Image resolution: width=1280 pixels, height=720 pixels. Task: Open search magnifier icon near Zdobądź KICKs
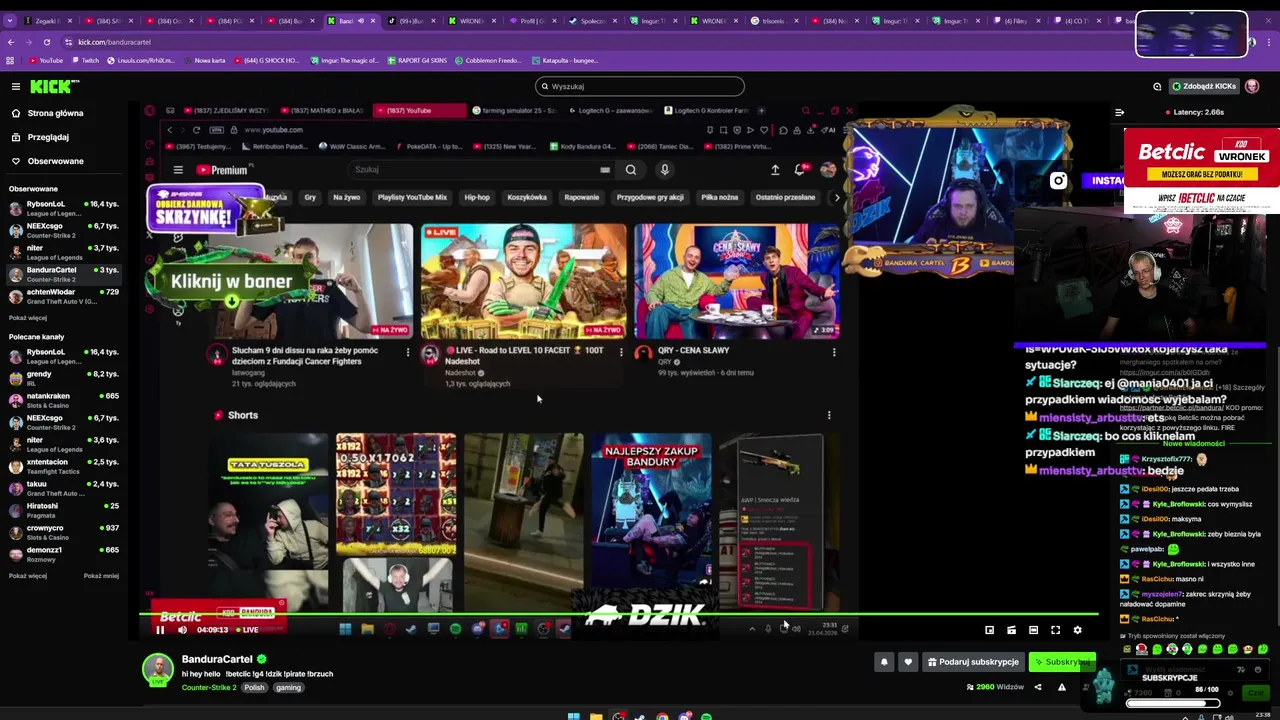pos(1157,86)
